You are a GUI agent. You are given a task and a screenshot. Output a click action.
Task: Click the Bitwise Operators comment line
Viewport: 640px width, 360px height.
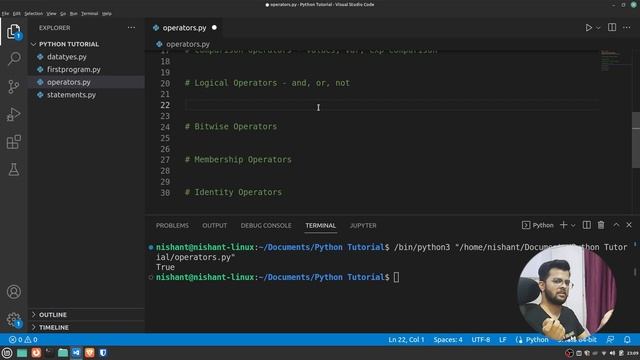(x=231, y=127)
